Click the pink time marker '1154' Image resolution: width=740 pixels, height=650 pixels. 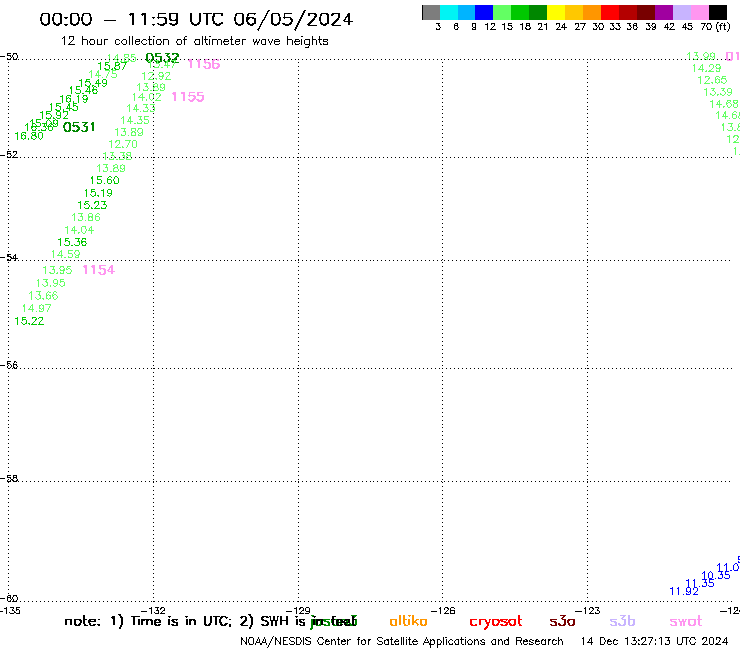tap(98, 270)
